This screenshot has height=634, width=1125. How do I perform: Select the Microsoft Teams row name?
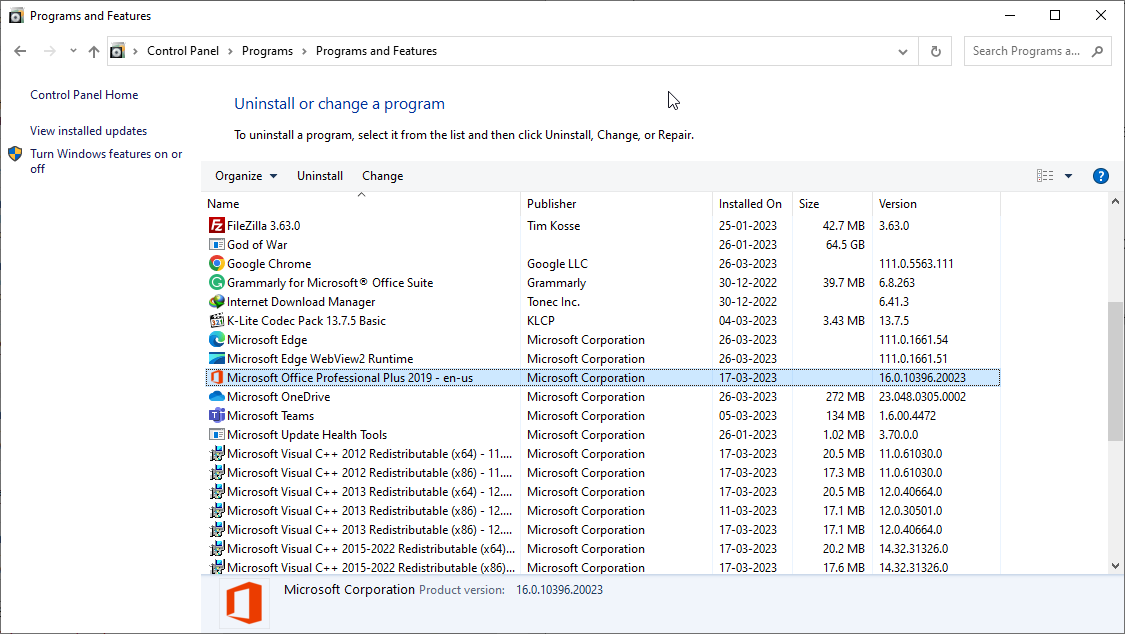point(270,416)
